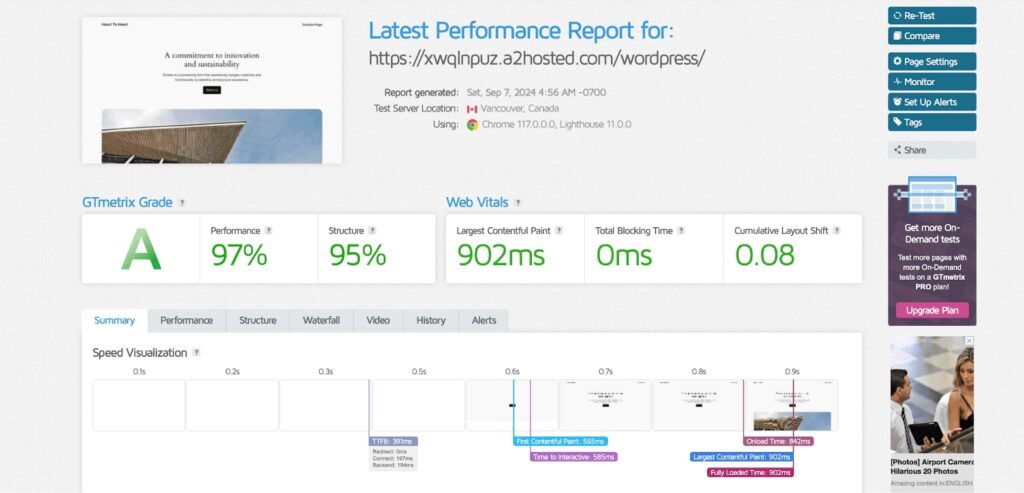Click the tested URL text

(537, 57)
